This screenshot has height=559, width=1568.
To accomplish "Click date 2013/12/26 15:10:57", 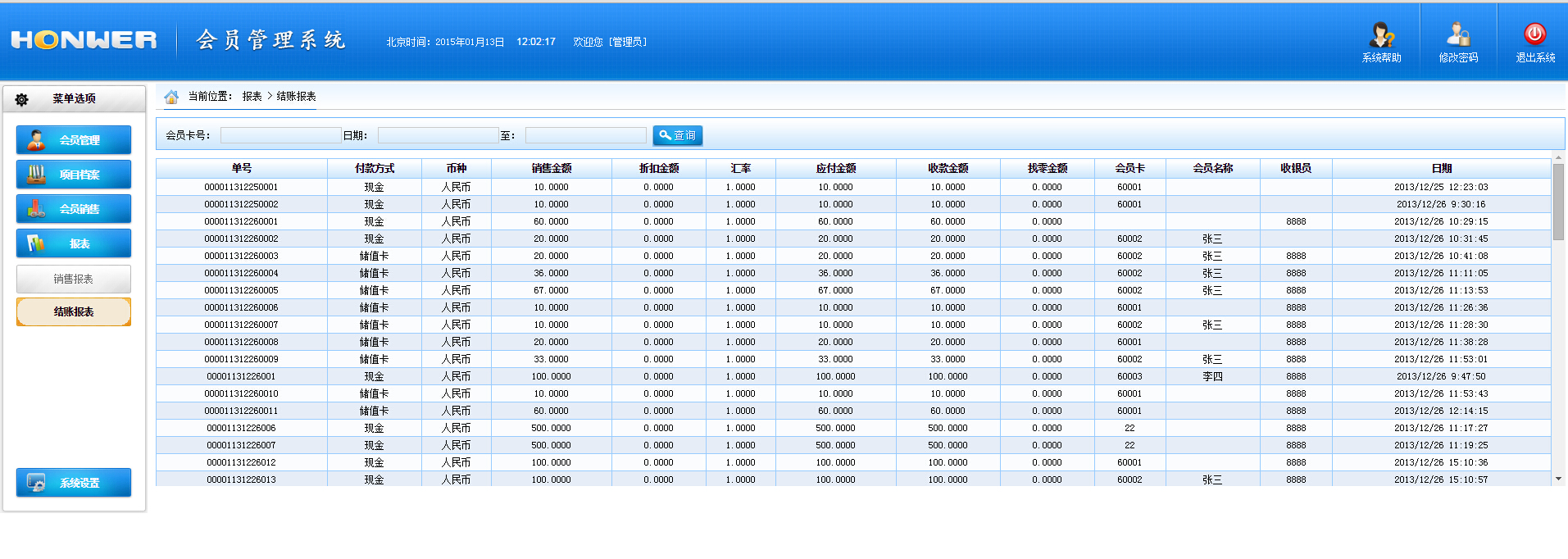I will pos(1441,479).
